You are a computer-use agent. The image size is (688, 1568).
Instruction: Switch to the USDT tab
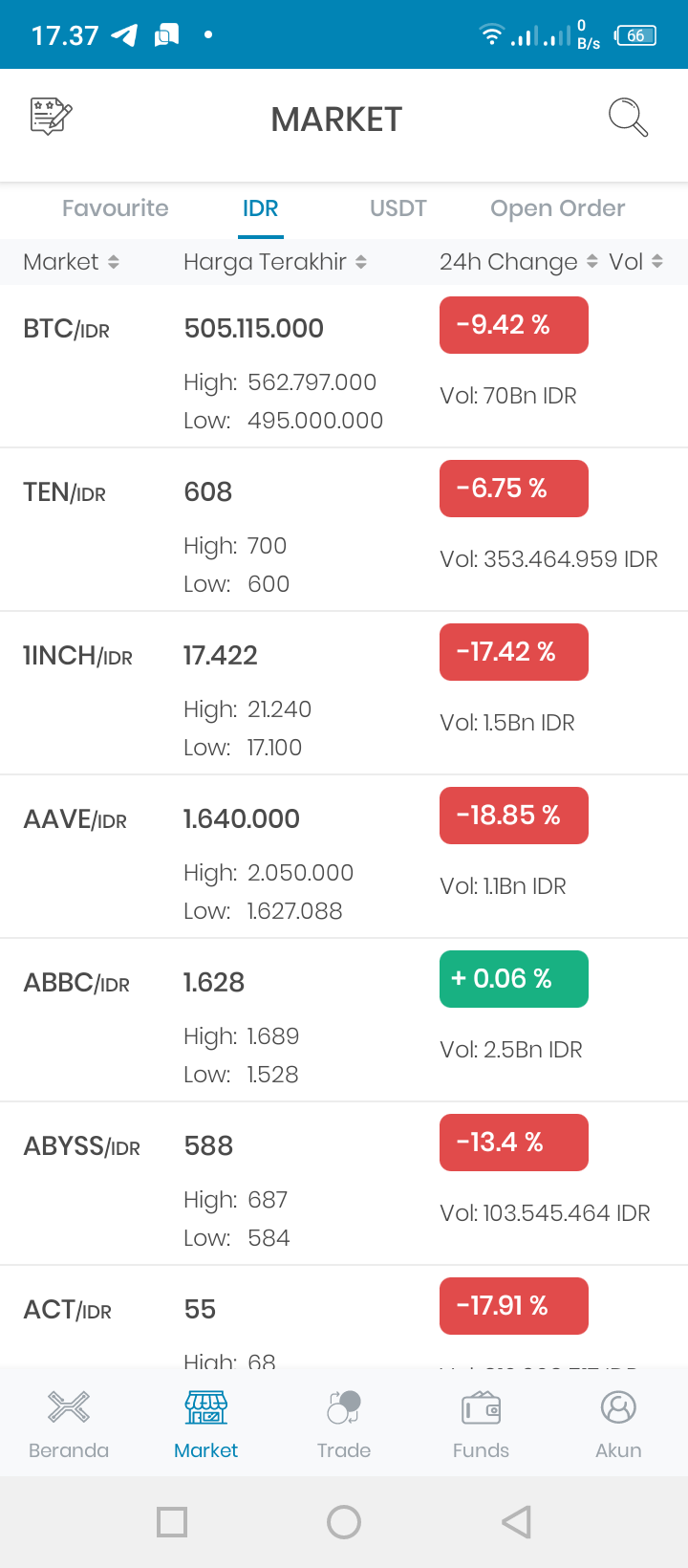[x=398, y=208]
